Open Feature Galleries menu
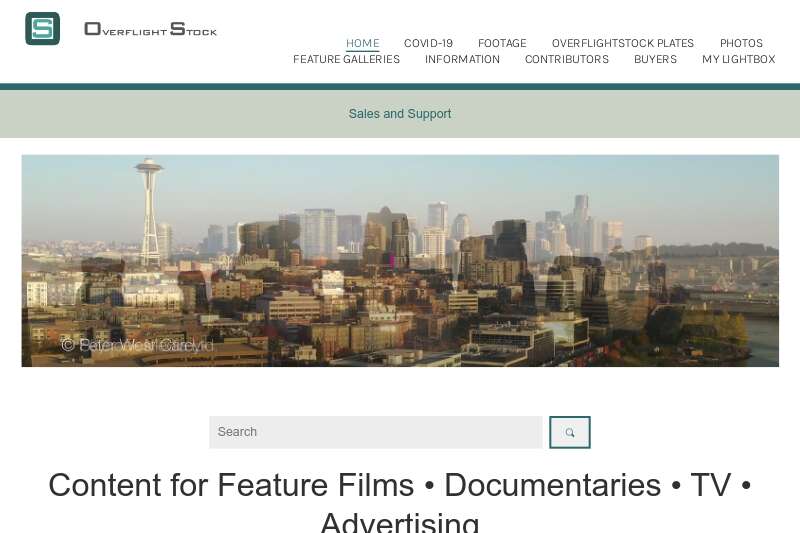800x533 pixels. point(346,59)
